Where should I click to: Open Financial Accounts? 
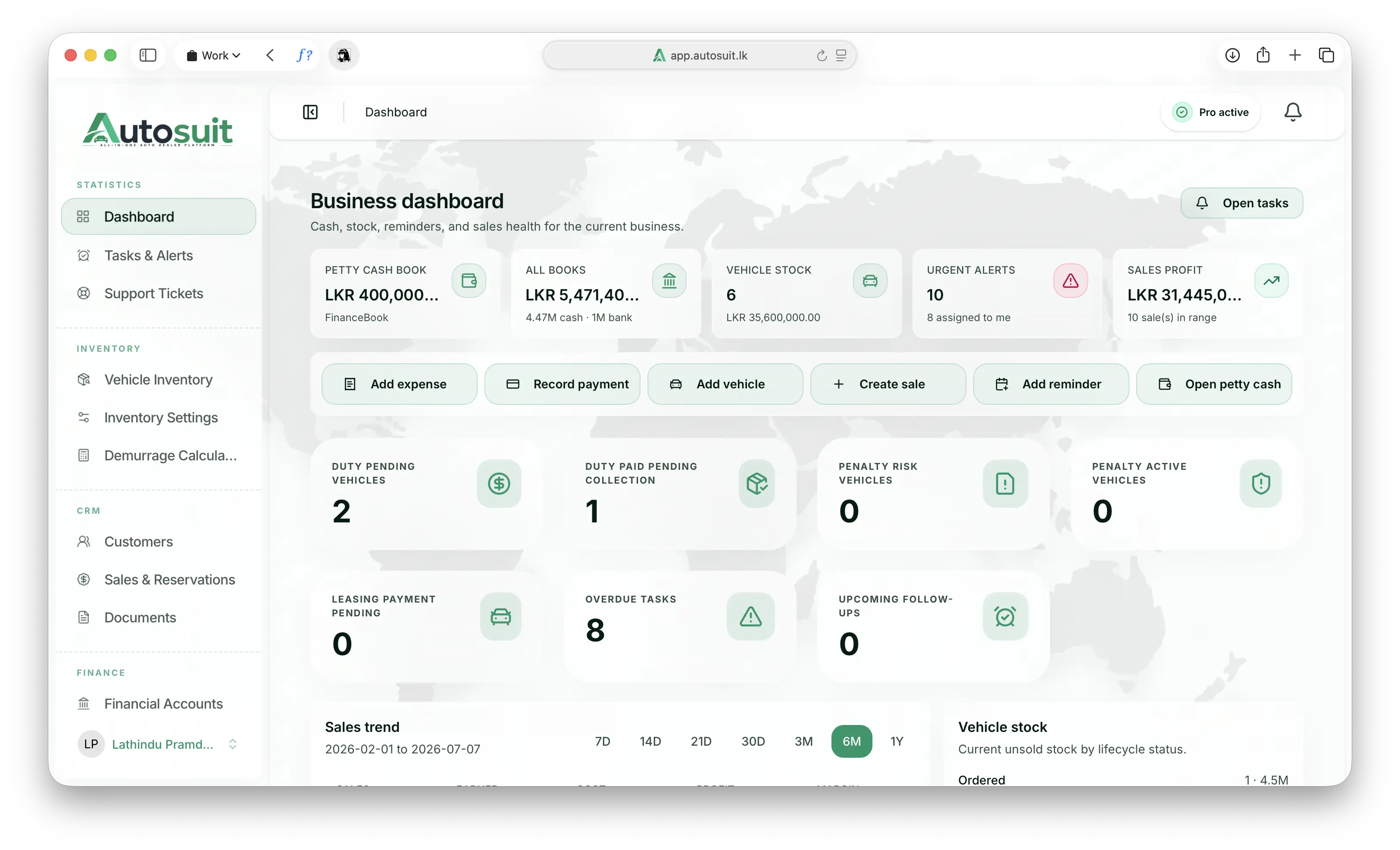click(158, 703)
